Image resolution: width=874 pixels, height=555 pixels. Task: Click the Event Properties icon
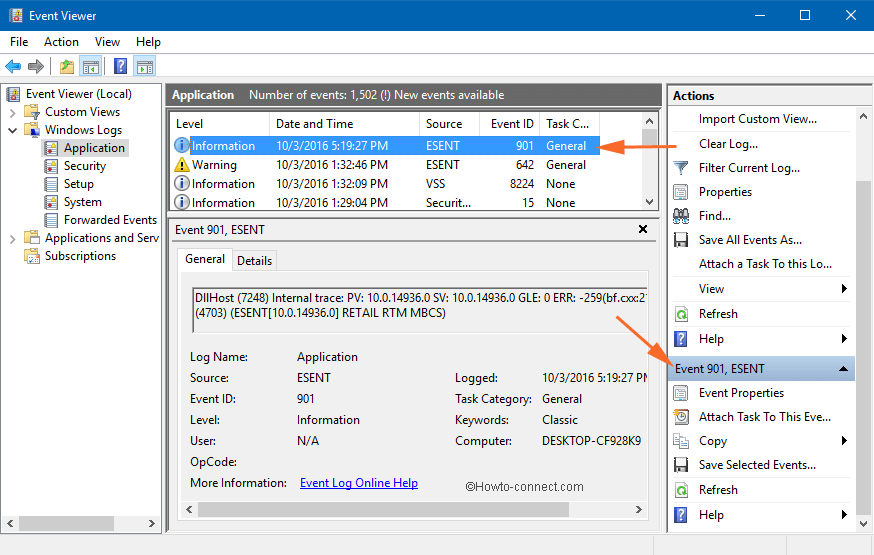click(x=681, y=393)
